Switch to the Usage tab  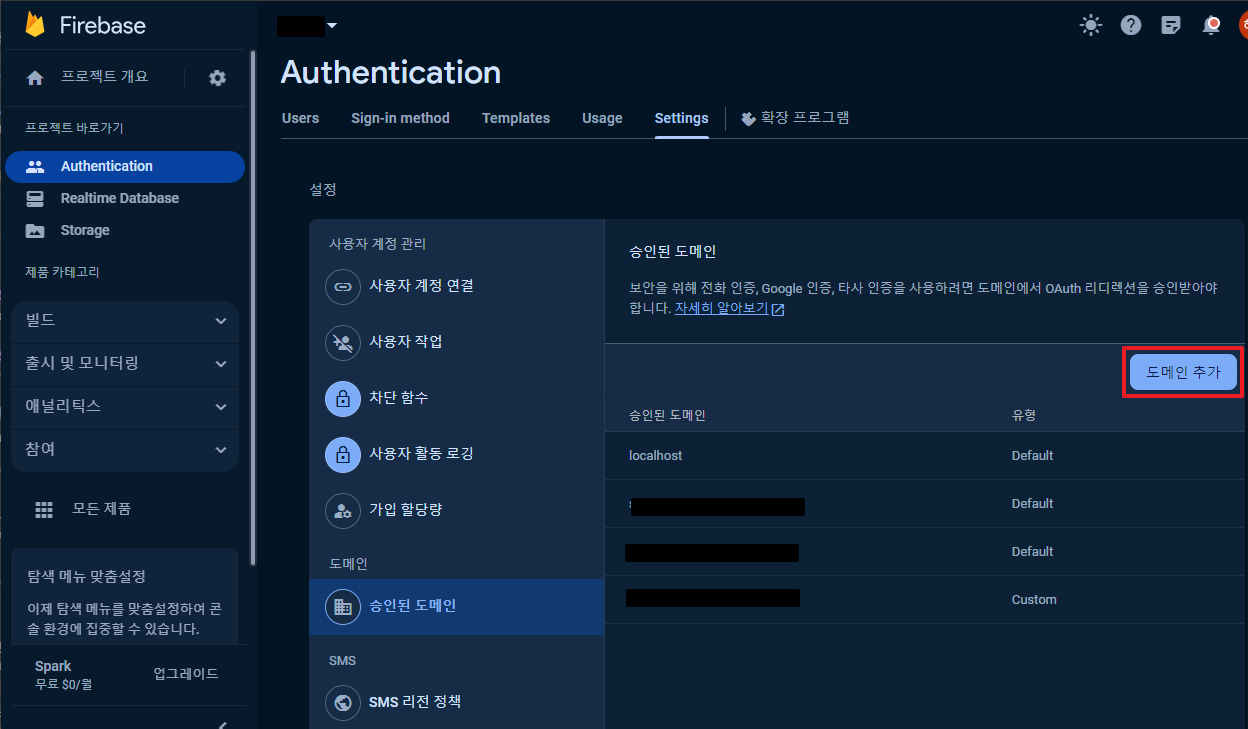click(602, 118)
